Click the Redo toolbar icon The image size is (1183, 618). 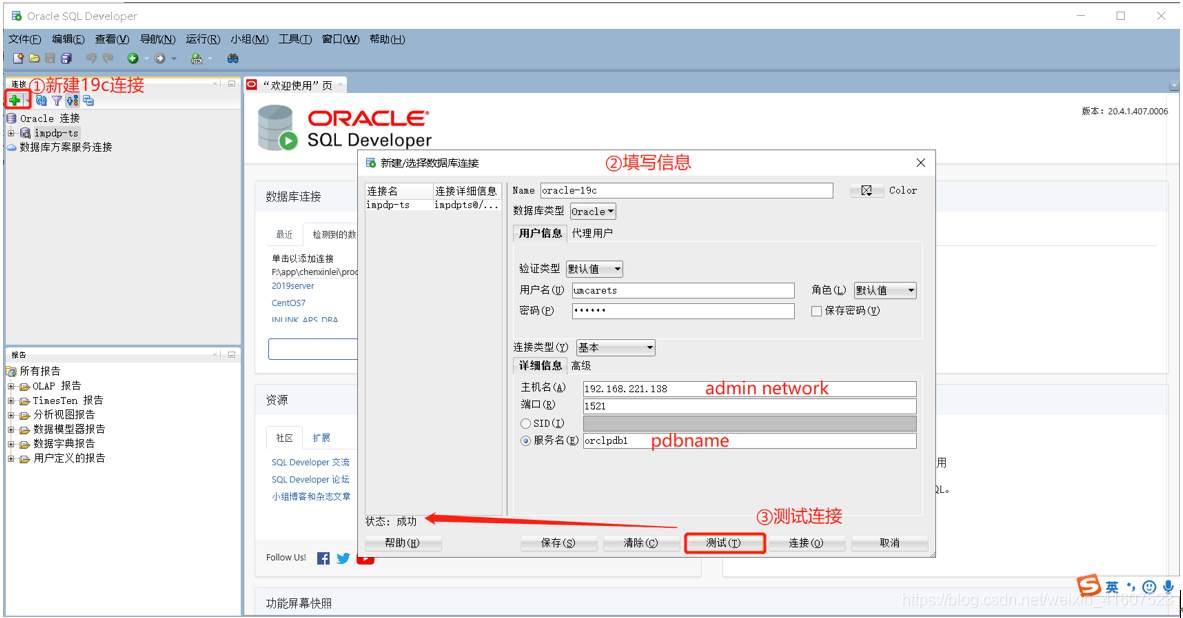tap(108, 58)
